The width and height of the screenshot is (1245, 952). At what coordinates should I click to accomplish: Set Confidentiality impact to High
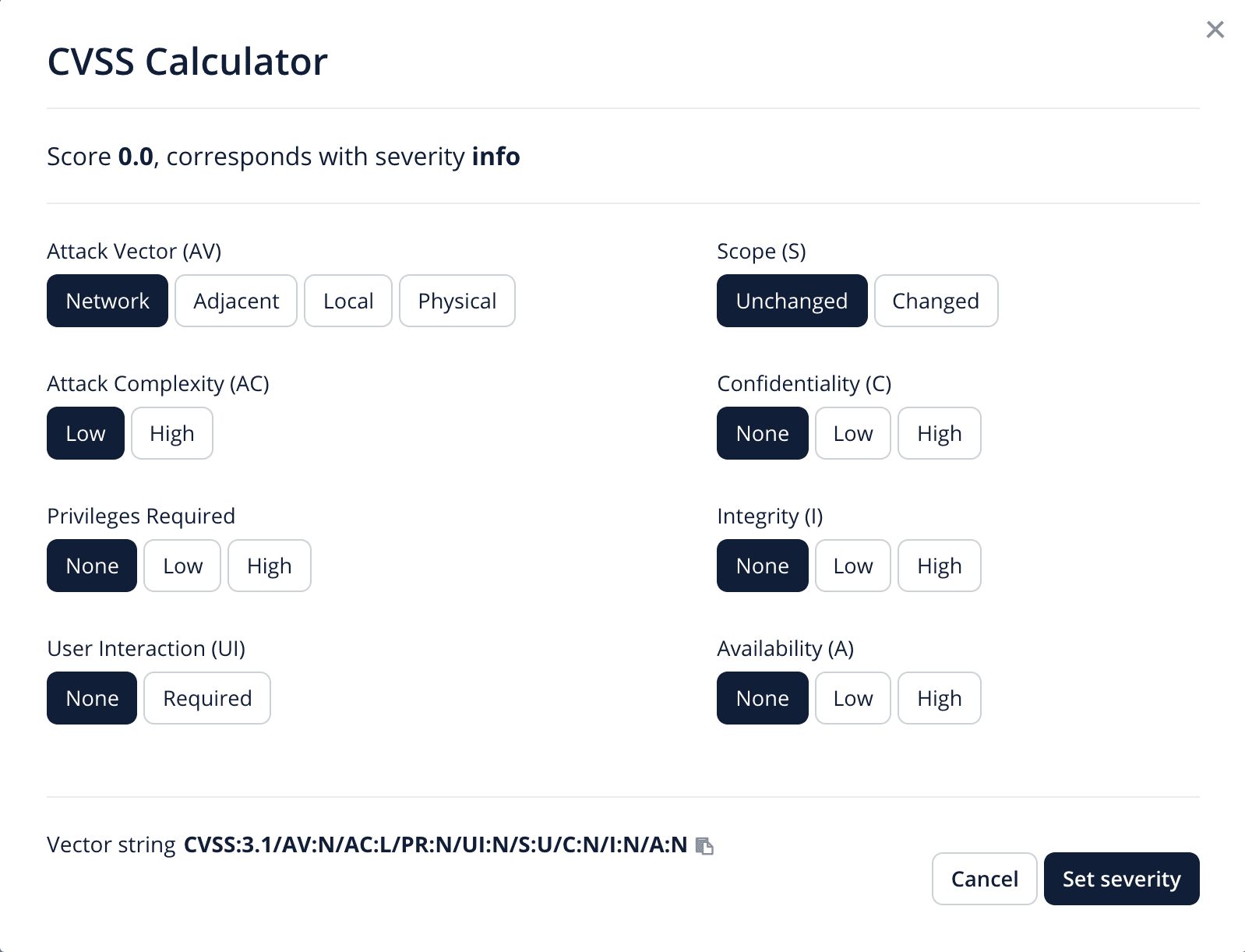tap(940, 434)
